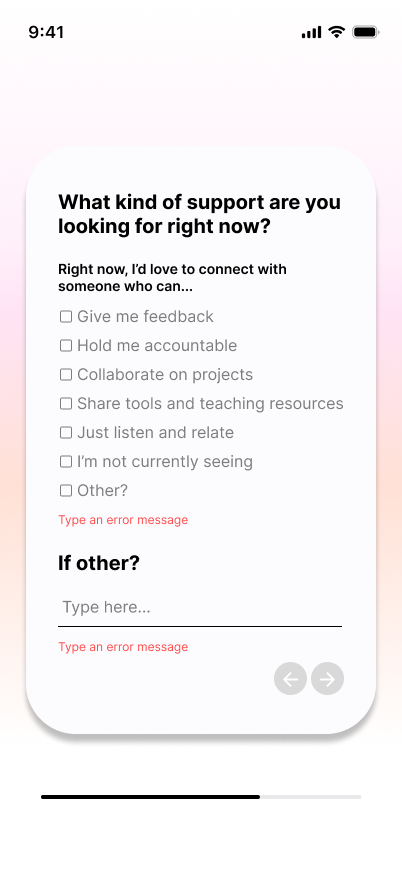Toggle the I'm not currently seeing checkbox

point(66,462)
